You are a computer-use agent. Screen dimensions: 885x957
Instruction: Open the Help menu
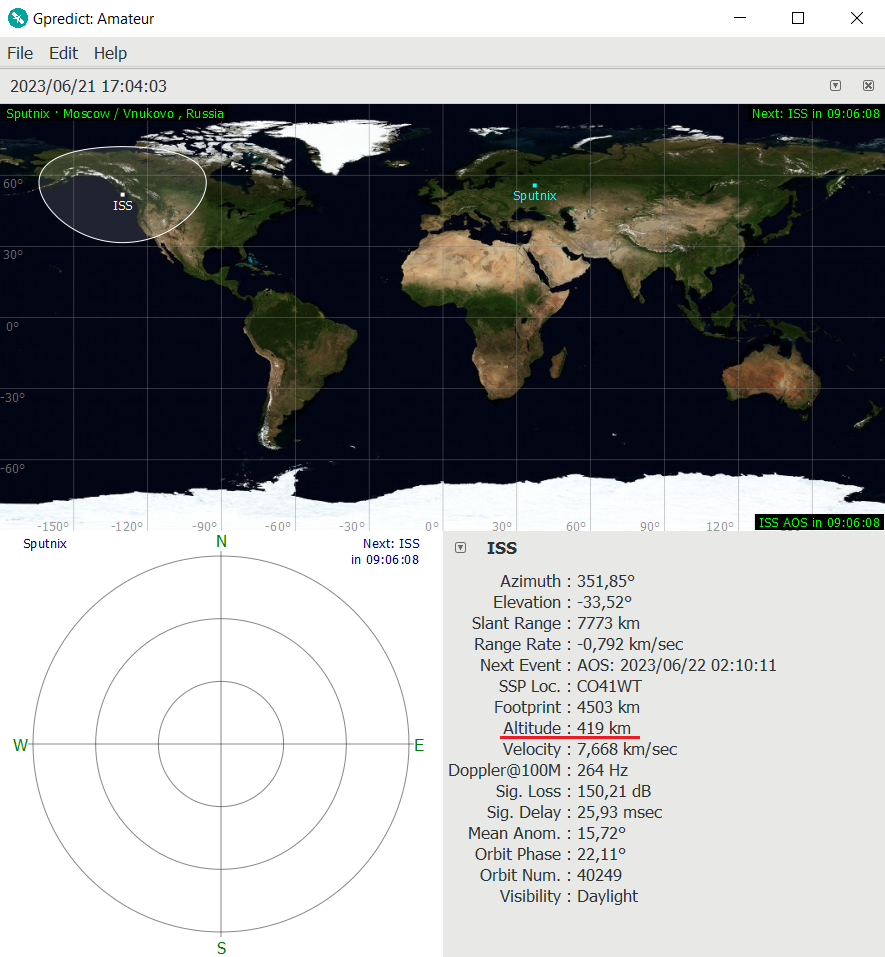click(109, 53)
